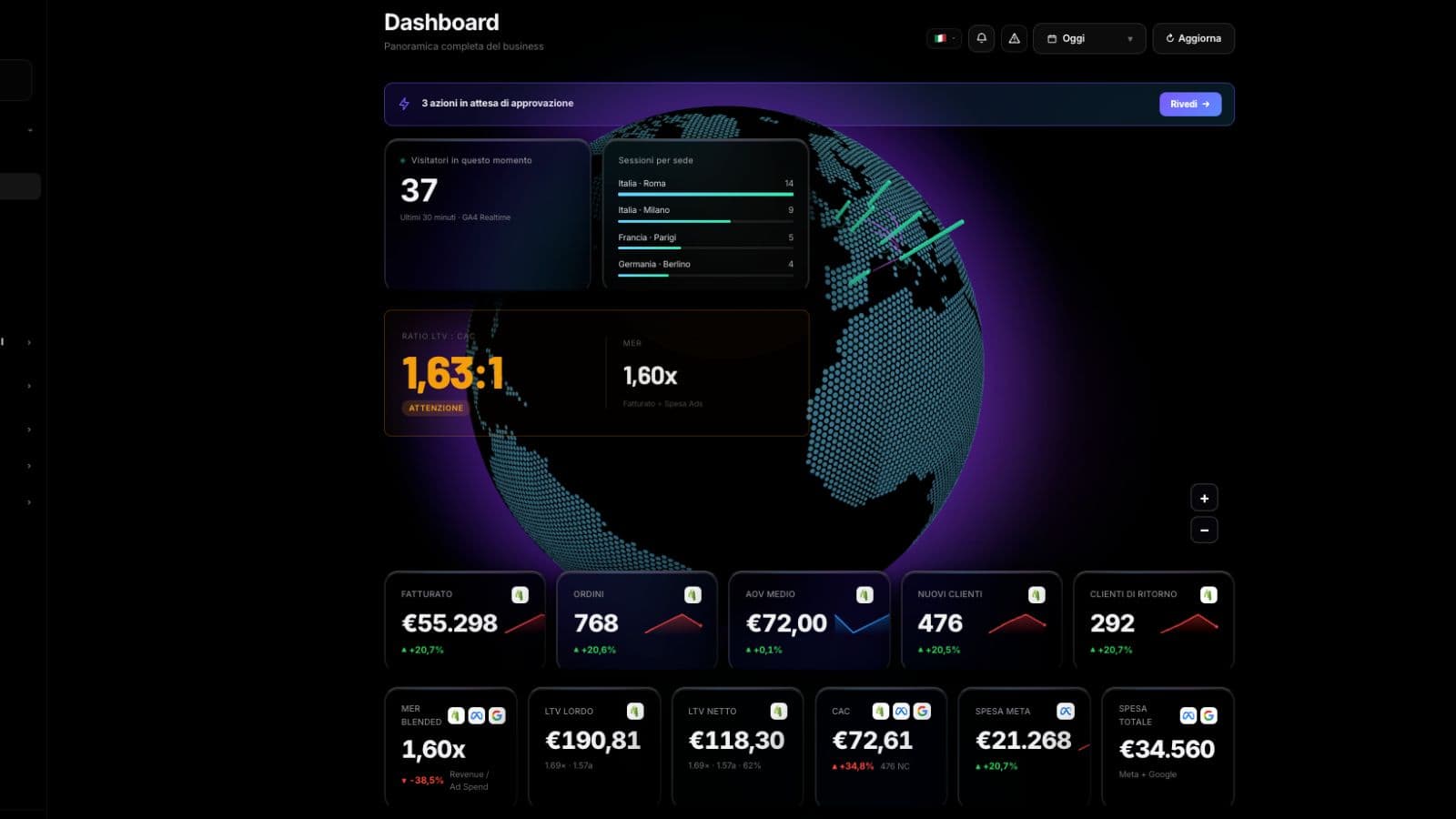
Task: Click the Francia · Parigi session progress bar
Action: tap(706, 248)
